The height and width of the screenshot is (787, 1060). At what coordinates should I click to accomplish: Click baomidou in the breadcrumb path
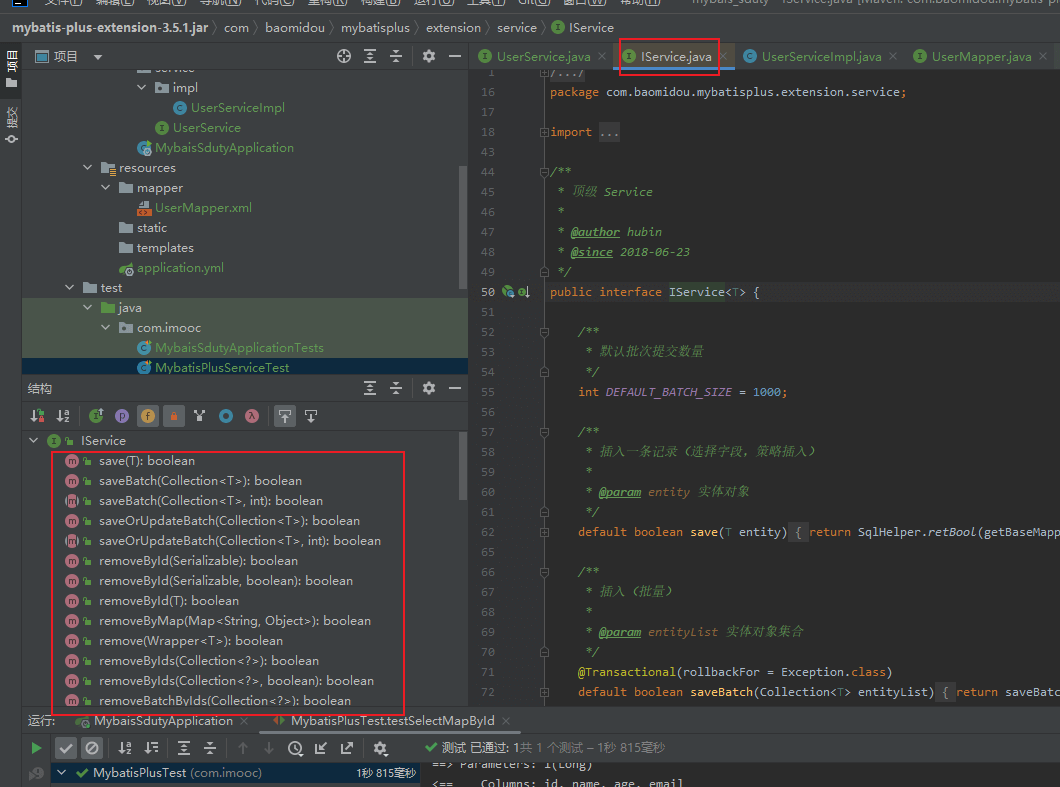[295, 28]
